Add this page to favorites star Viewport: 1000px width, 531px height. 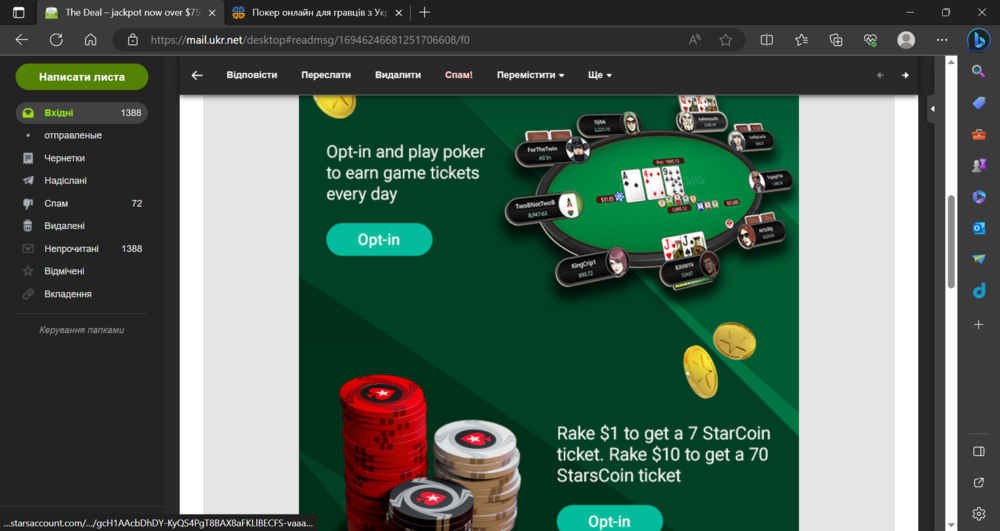tap(726, 40)
